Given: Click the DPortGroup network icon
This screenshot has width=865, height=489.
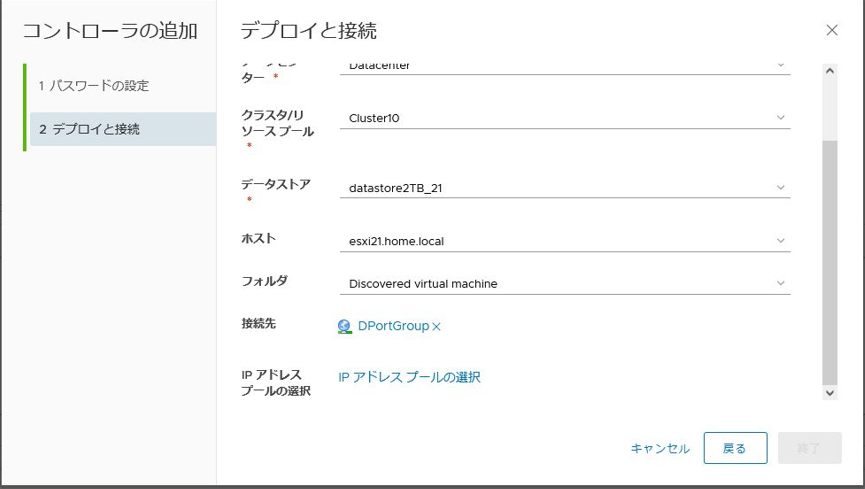Looking at the screenshot, I should tap(345, 326).
